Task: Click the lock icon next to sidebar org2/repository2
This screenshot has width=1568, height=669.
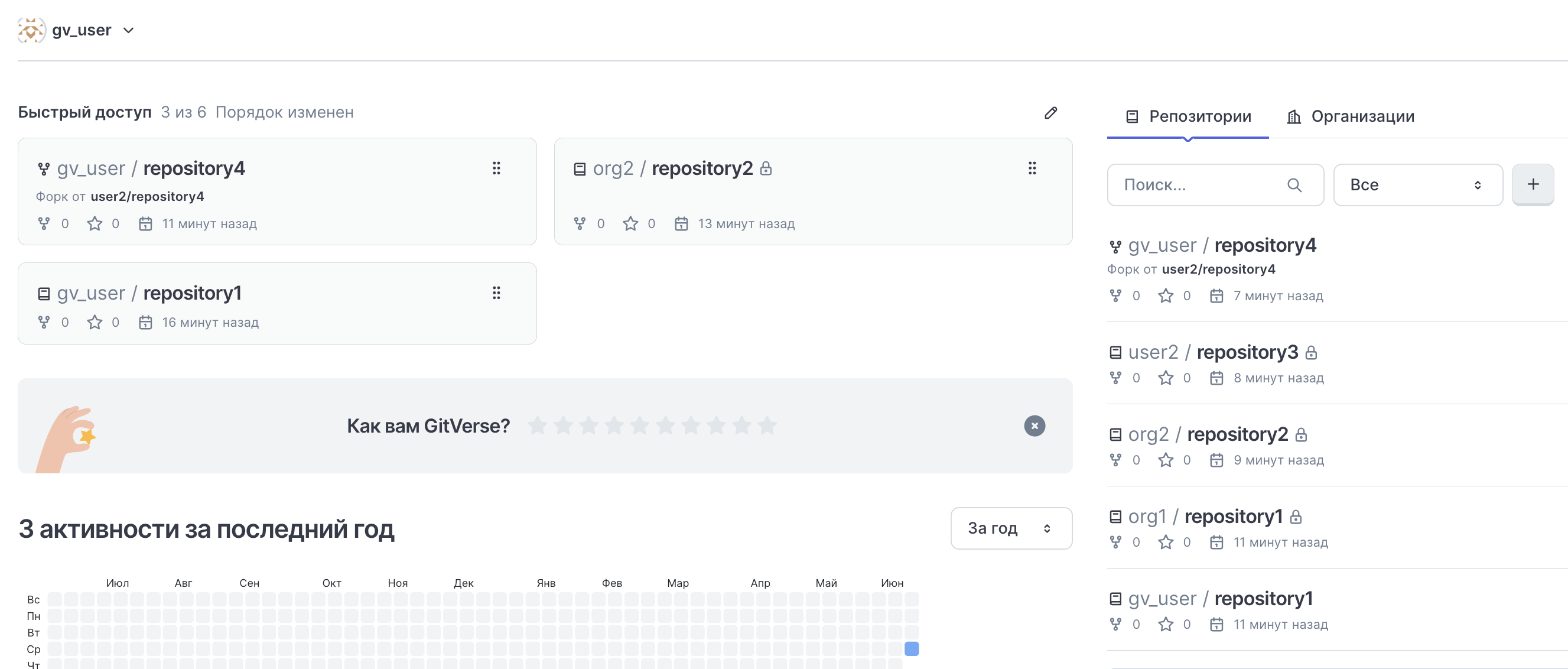Action: 1302,434
